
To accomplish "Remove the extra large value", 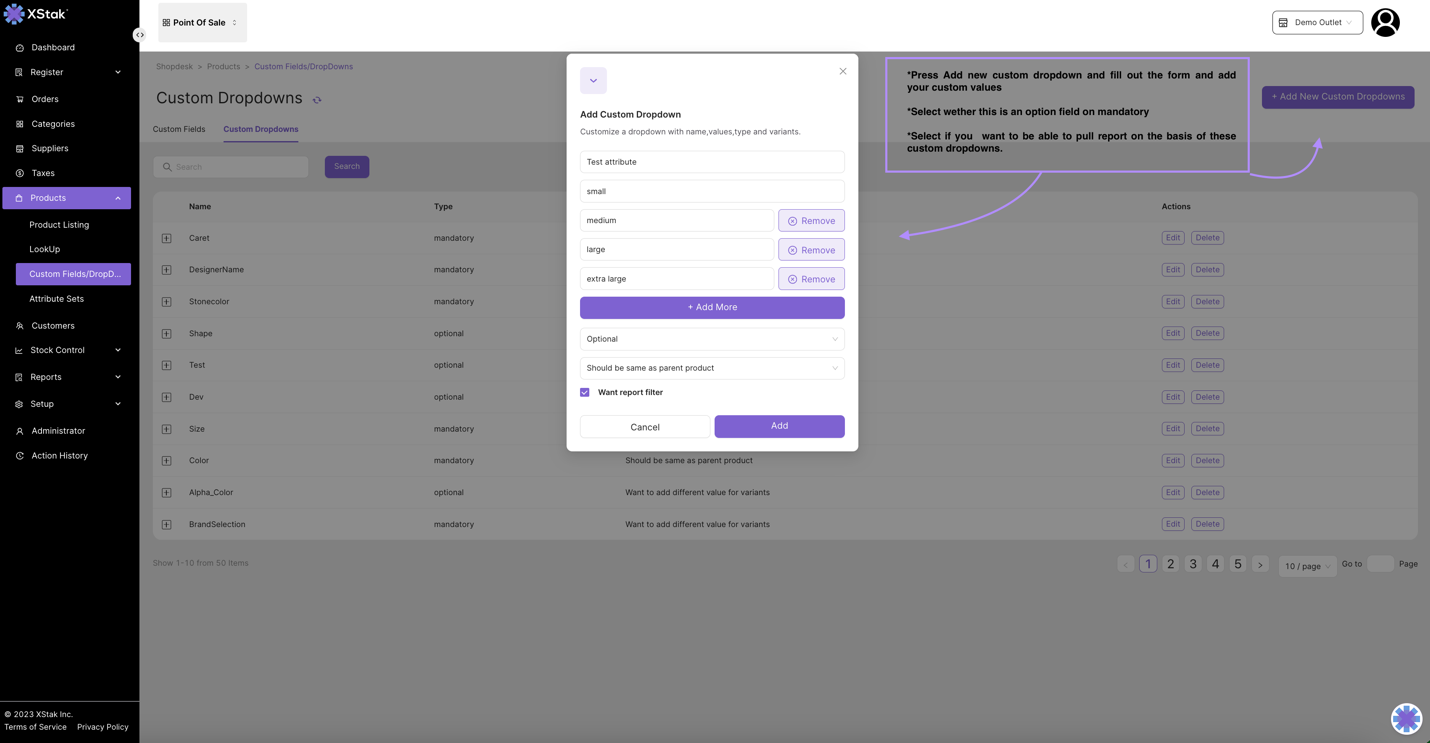I will click(811, 279).
